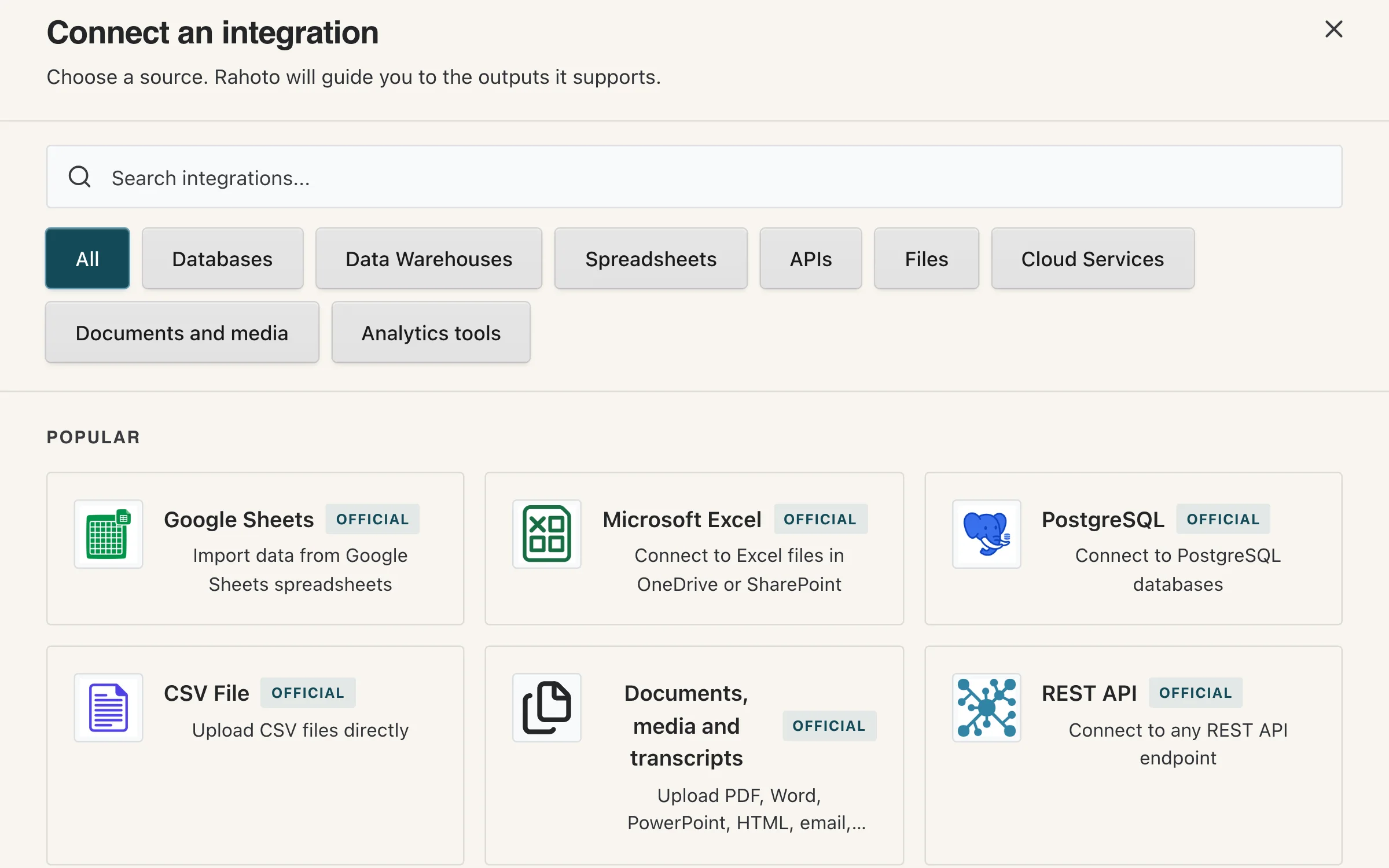The width and height of the screenshot is (1389, 868).
Task: Click the CSV File document icon
Action: point(108,708)
